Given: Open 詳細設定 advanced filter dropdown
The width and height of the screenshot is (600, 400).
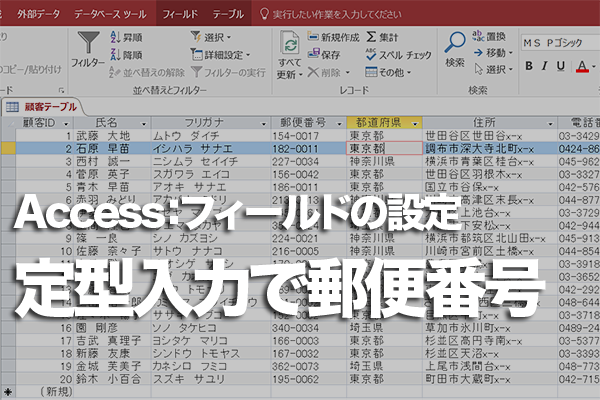Looking at the screenshot, I should click(x=220, y=55).
